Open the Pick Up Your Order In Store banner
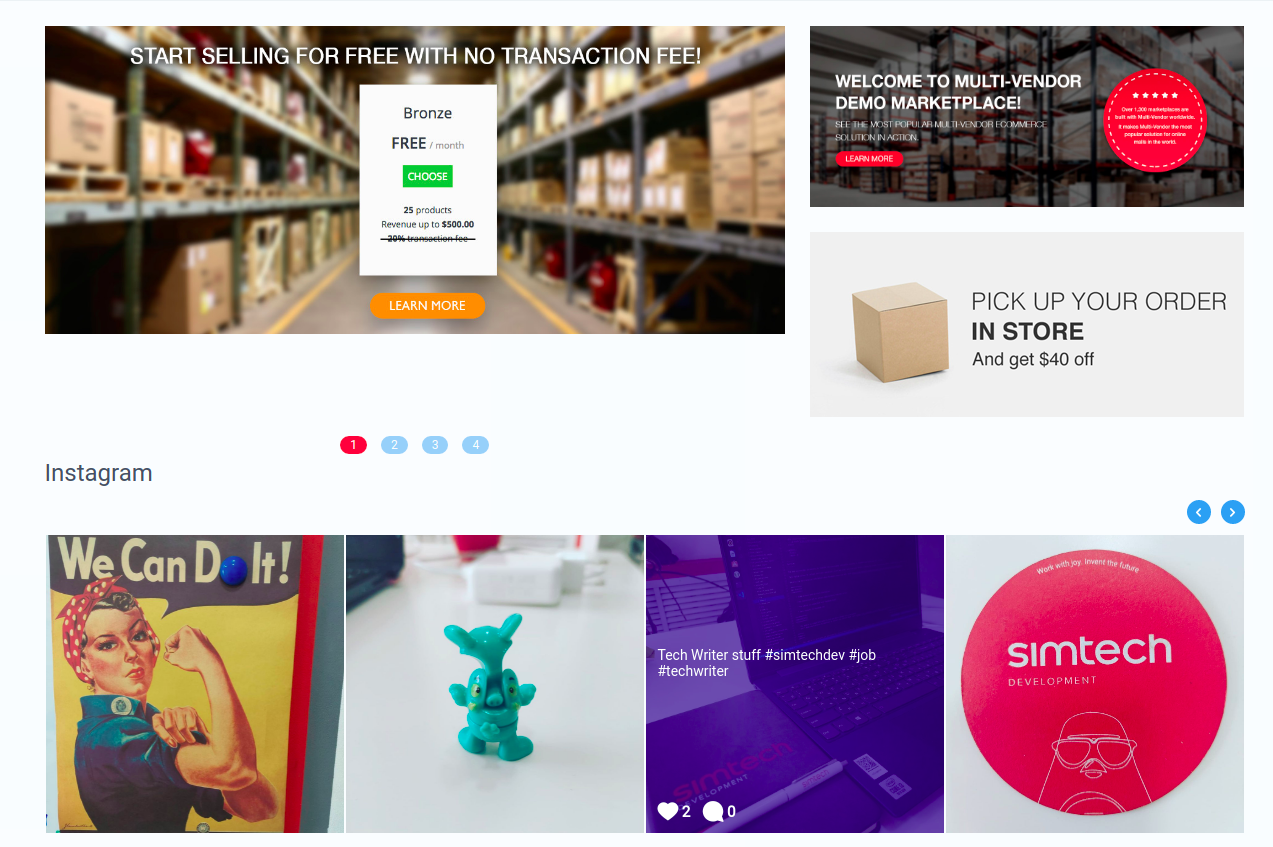This screenshot has width=1273, height=847. tap(1027, 324)
